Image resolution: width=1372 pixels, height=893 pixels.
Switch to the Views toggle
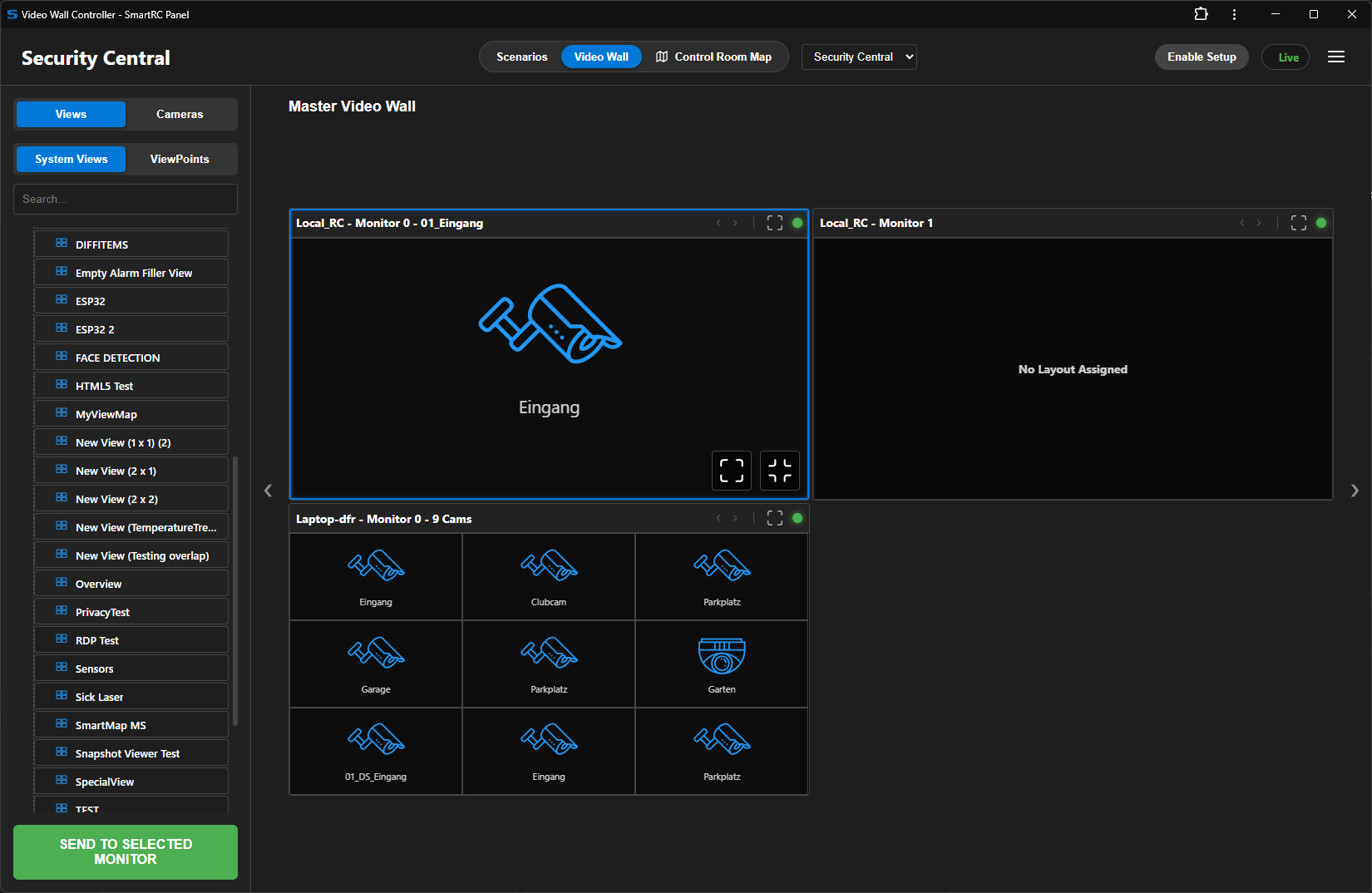71,114
